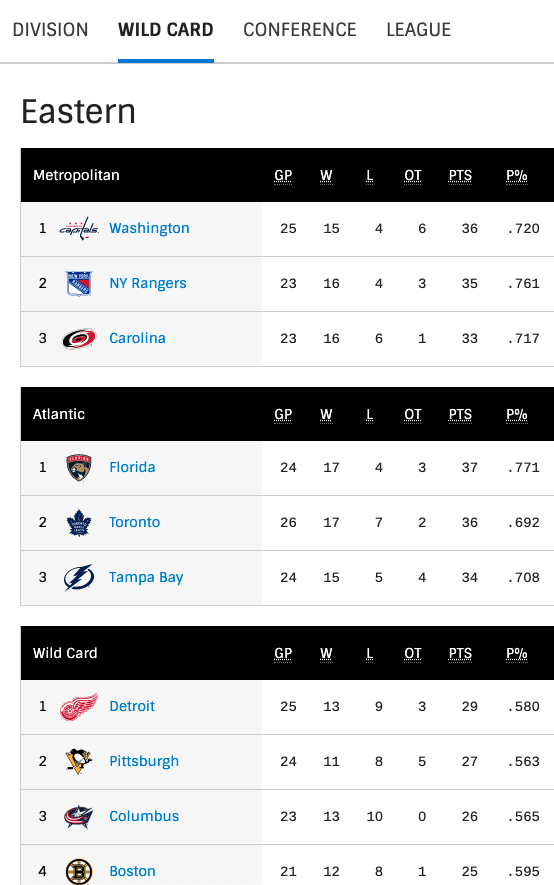Click GP column header in Atlantic table
Viewport: 554px width, 885px height.
pos(283,415)
